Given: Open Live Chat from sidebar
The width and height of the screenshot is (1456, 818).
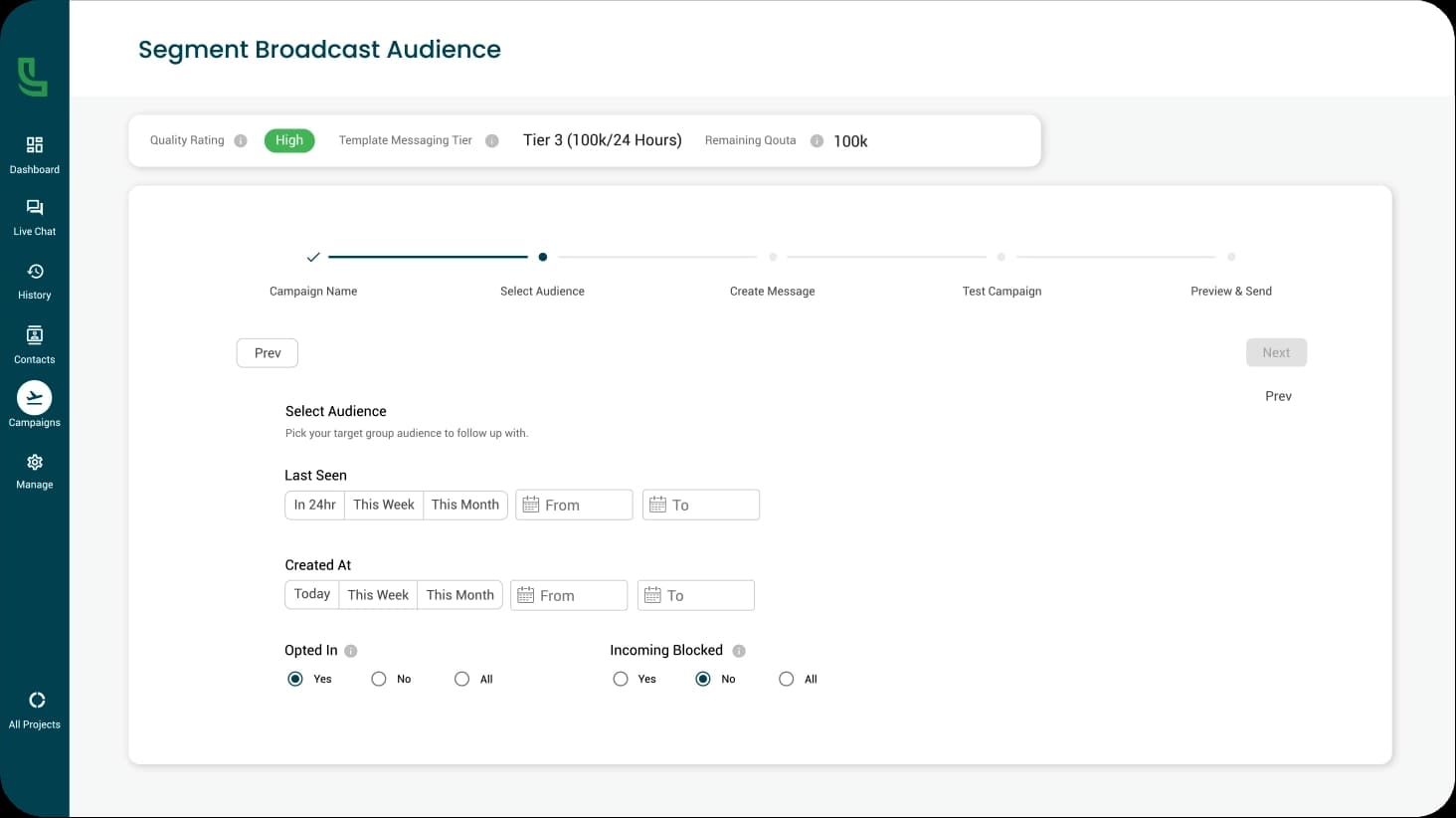Looking at the screenshot, I should click(x=35, y=218).
